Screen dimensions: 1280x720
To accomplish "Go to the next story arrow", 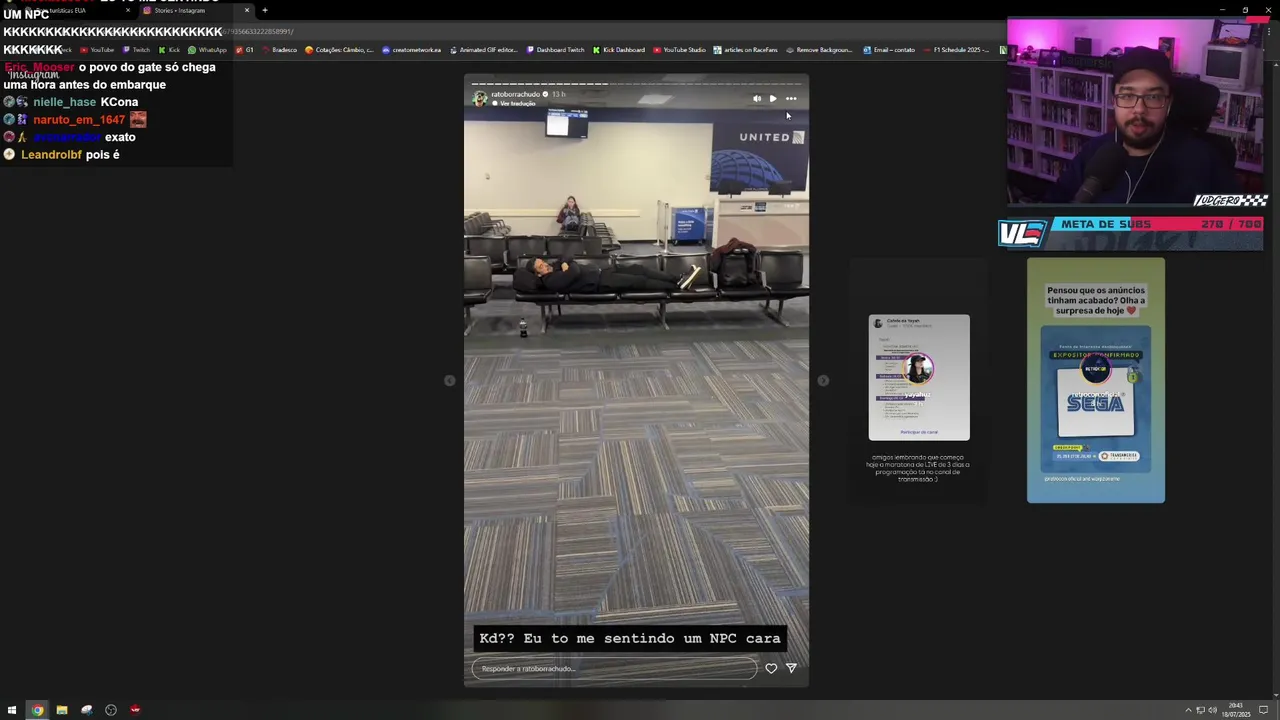I will pyautogui.click(x=823, y=380).
